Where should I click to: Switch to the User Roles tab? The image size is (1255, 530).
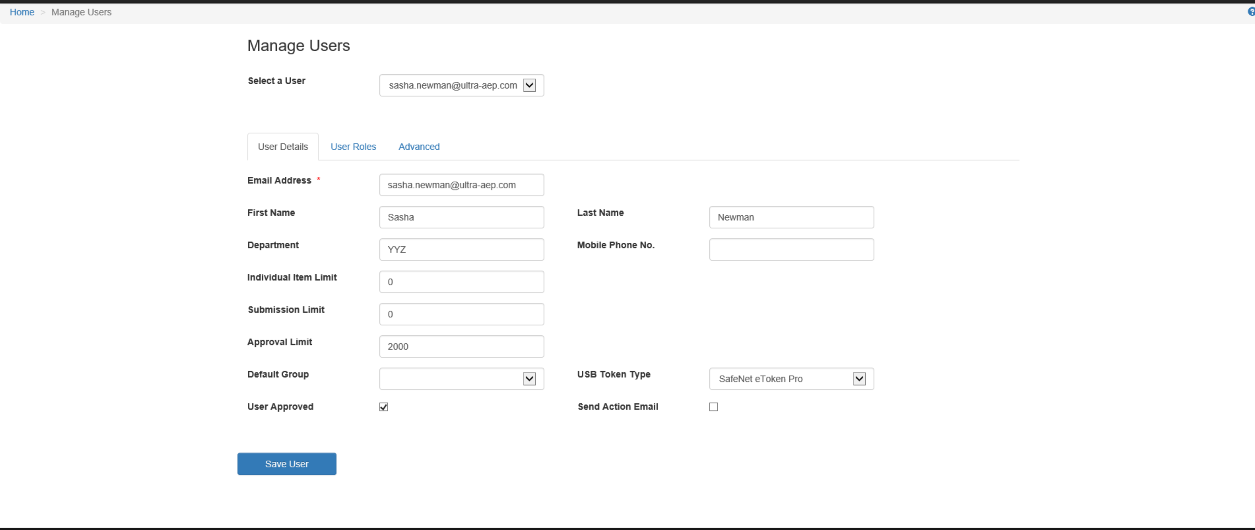353,147
